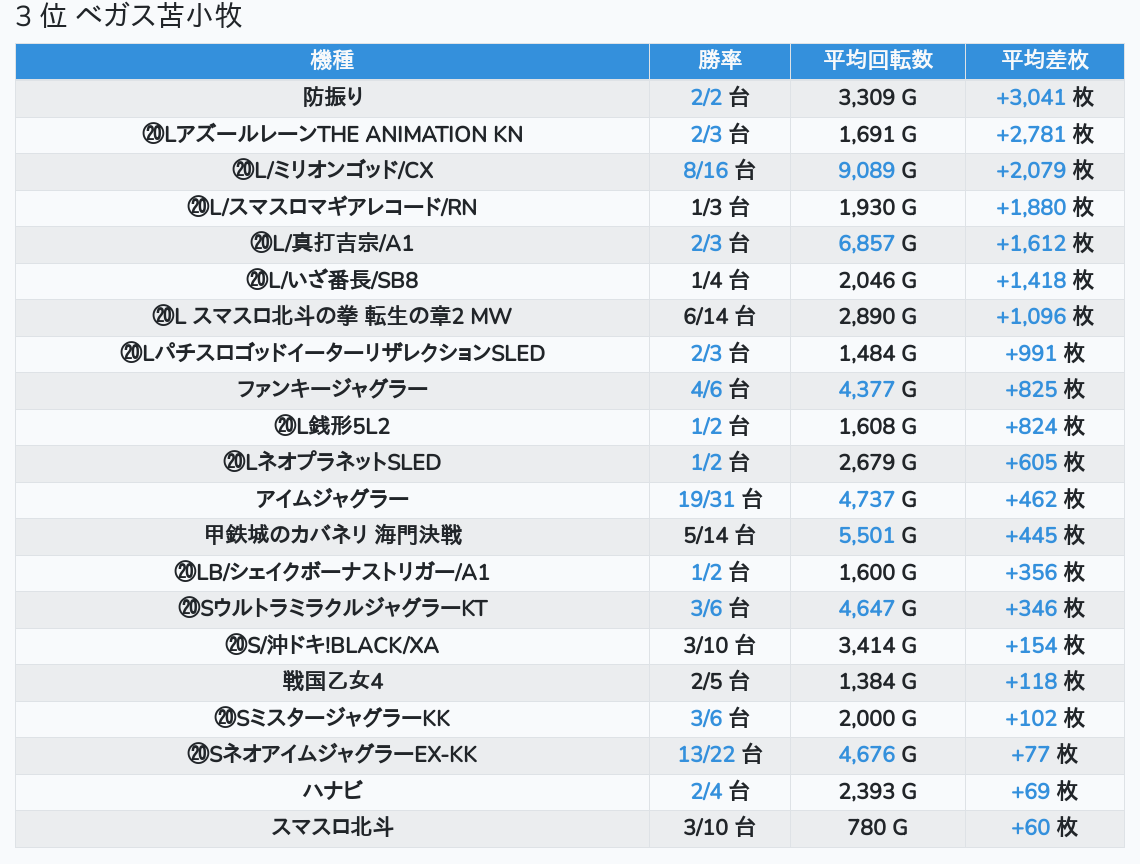The height and width of the screenshot is (864, 1140).
Task: Open the ハナビ machine row
Action: point(332,791)
